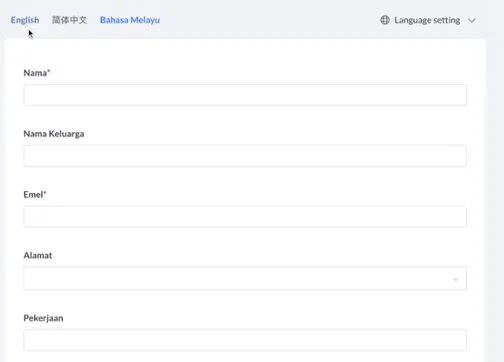The width and height of the screenshot is (504, 362).
Task: Open the Language setting menu text
Action: (x=427, y=20)
